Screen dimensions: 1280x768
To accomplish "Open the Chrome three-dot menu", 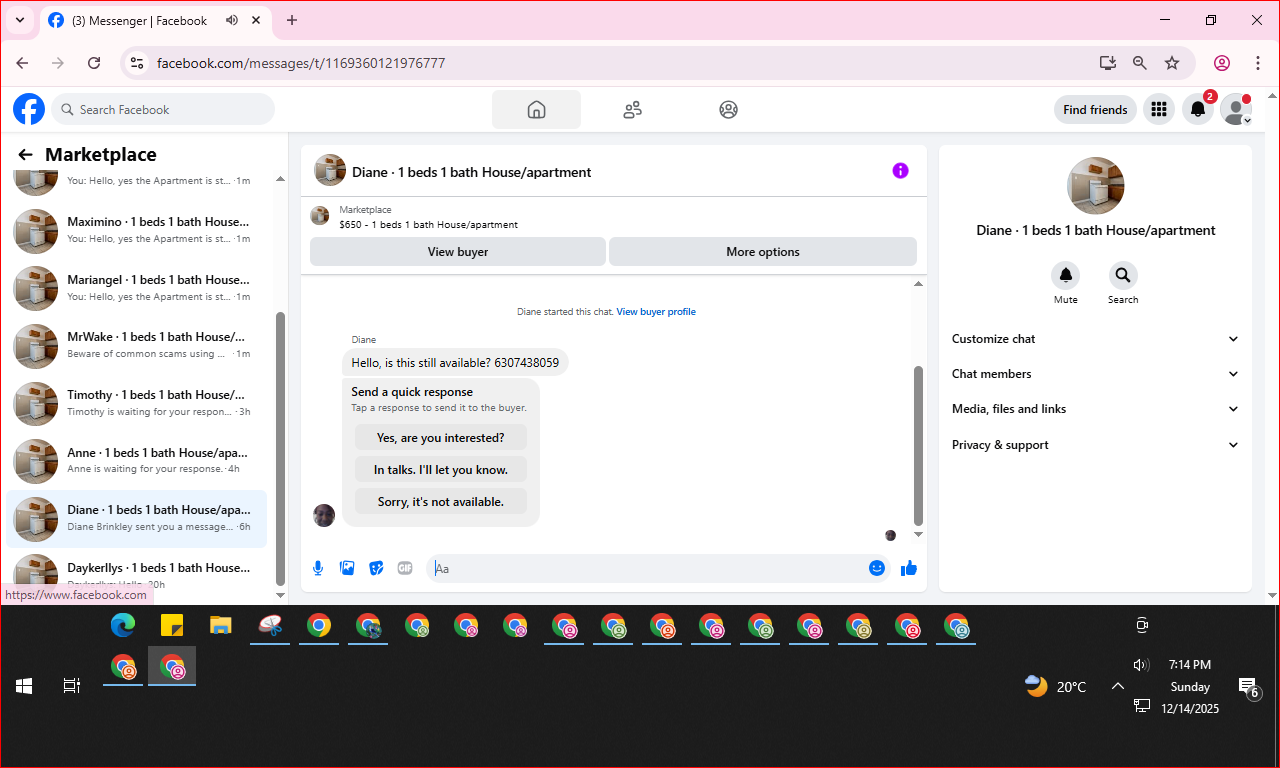I will coord(1258,63).
